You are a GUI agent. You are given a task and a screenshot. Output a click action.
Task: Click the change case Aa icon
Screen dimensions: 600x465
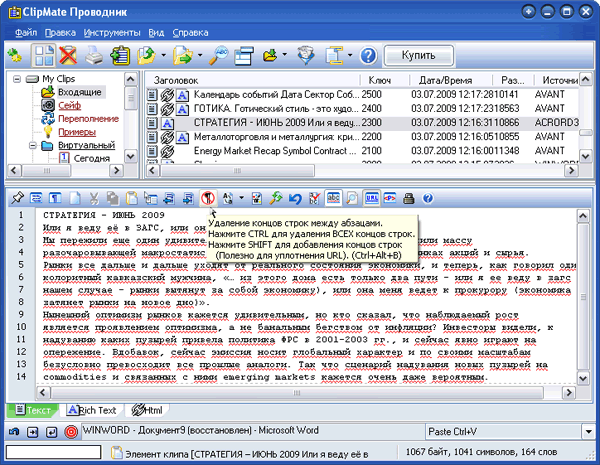coord(228,198)
